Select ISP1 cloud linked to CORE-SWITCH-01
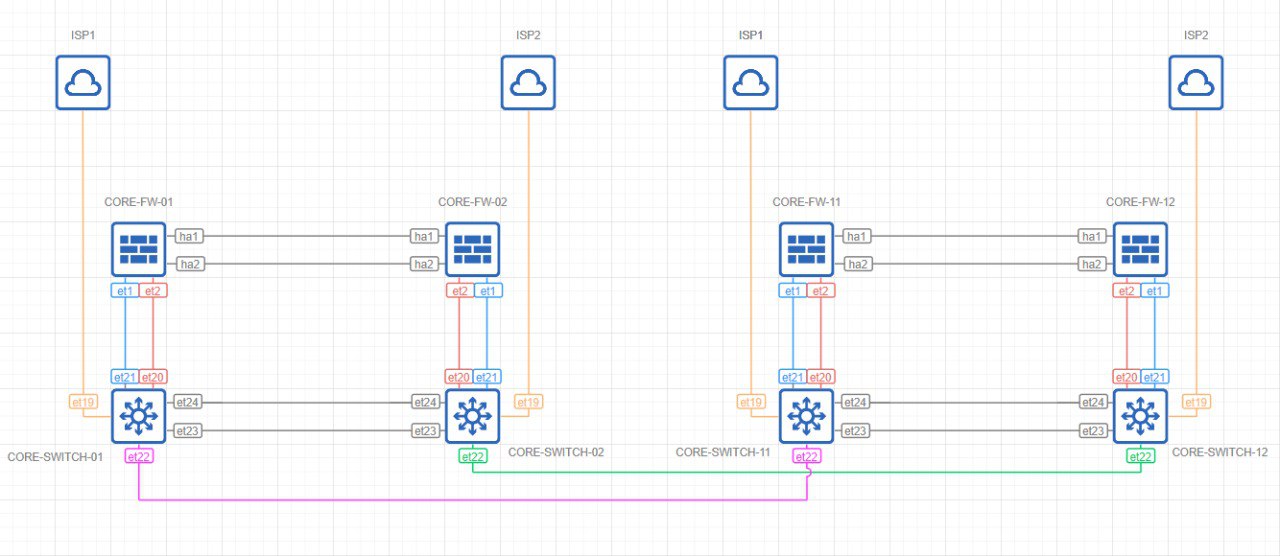The image size is (1280, 556). click(x=82, y=82)
